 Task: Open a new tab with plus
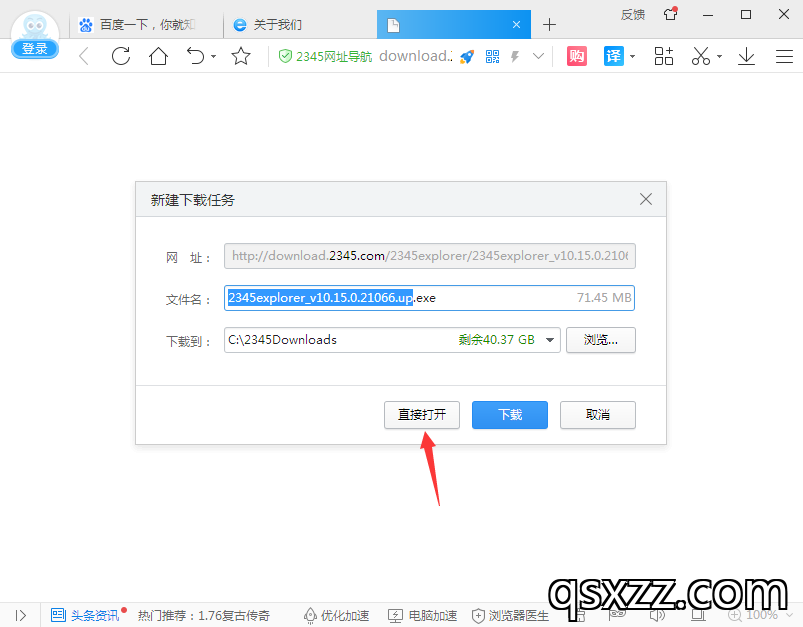[550, 24]
